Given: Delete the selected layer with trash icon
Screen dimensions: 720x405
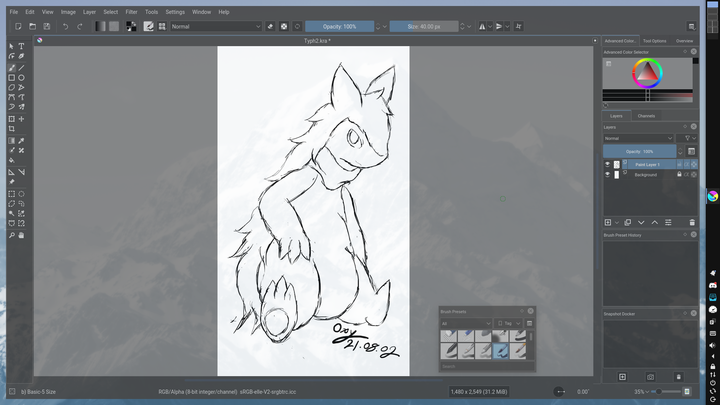Looking at the screenshot, I should tap(692, 223).
